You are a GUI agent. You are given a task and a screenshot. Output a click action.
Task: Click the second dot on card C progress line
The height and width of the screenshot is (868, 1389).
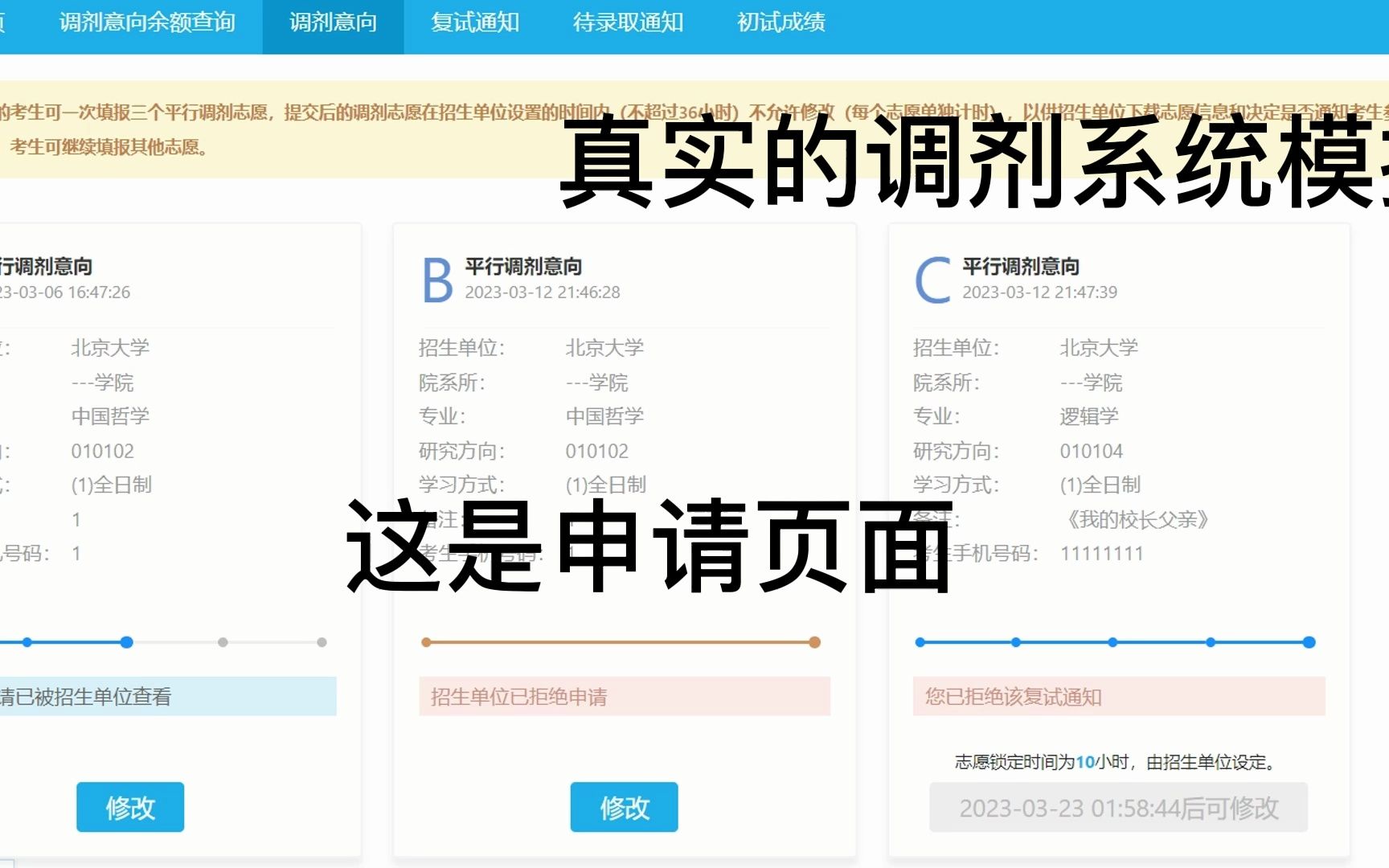click(x=1016, y=642)
